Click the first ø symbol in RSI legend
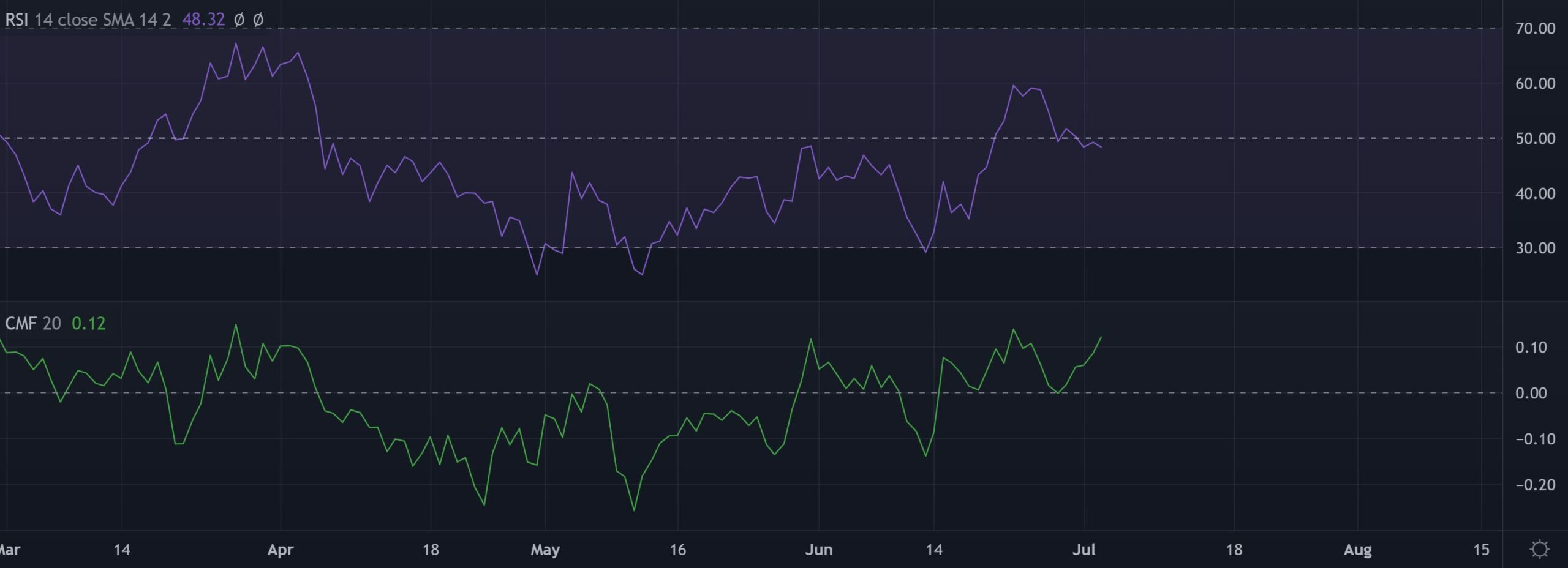 [x=239, y=20]
